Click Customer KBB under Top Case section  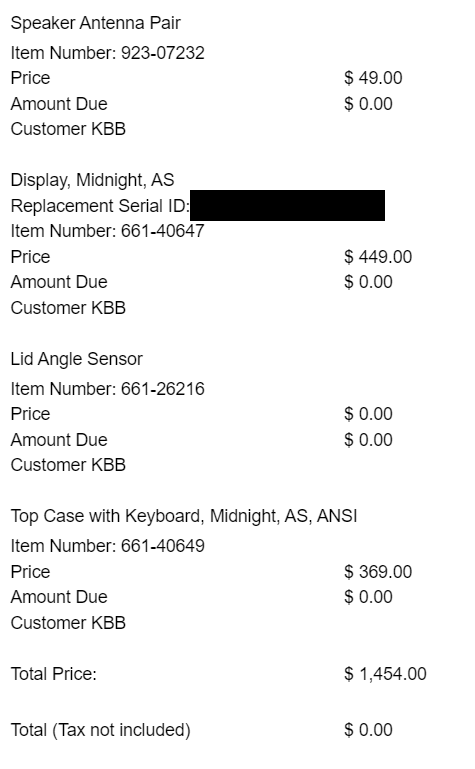(68, 623)
